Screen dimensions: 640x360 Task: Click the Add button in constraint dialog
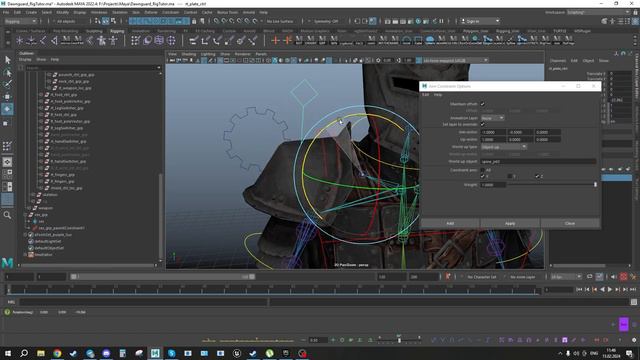[450, 223]
